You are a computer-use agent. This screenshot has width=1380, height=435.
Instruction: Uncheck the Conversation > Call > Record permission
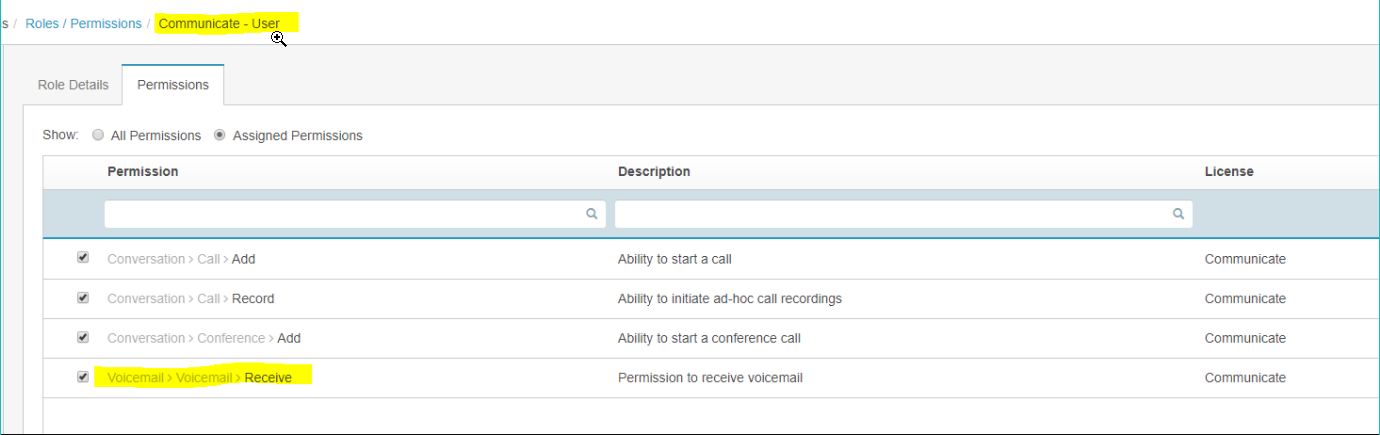point(83,298)
